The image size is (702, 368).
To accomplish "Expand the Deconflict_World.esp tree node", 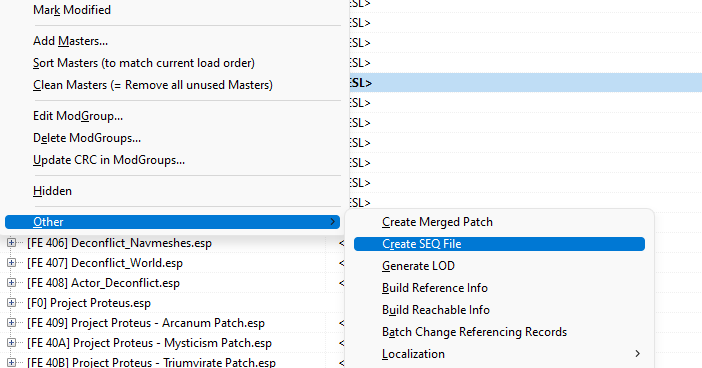I will pyautogui.click(x=11, y=263).
